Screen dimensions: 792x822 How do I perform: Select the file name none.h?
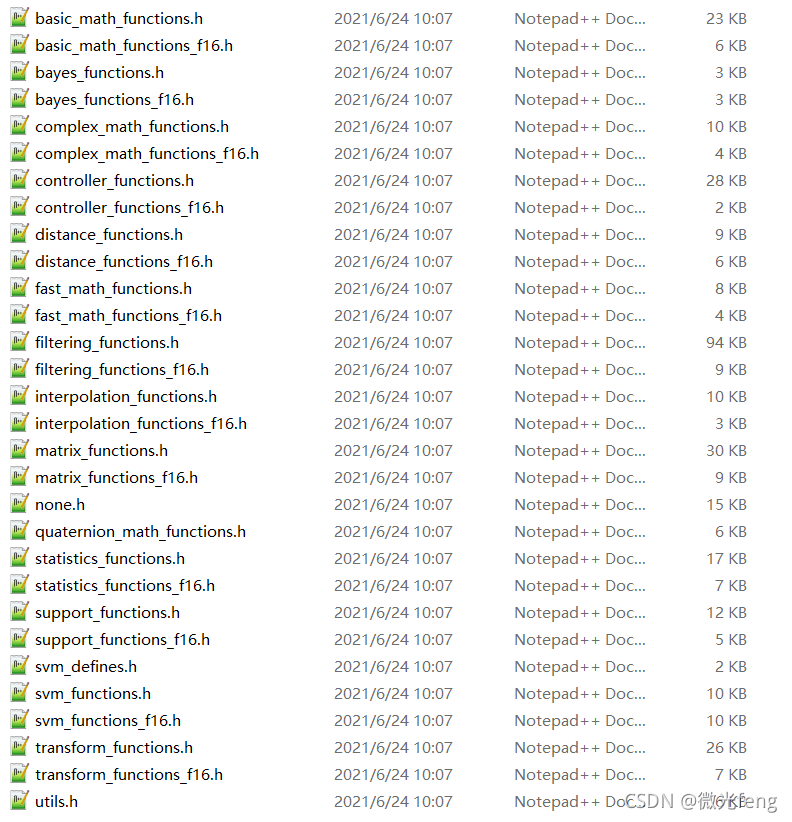tap(60, 505)
